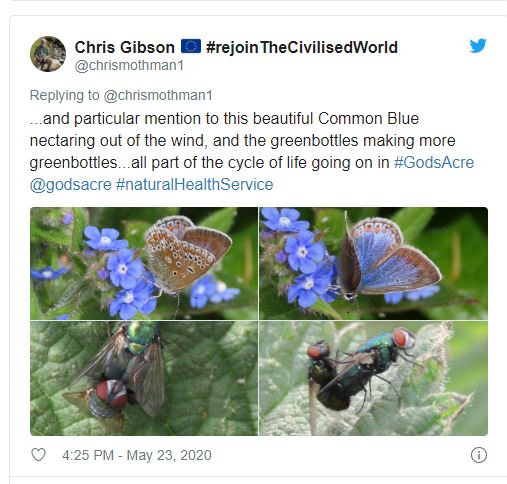Click the EU flag emoji in the name
The height and width of the screenshot is (484, 507).
[x=191, y=46]
